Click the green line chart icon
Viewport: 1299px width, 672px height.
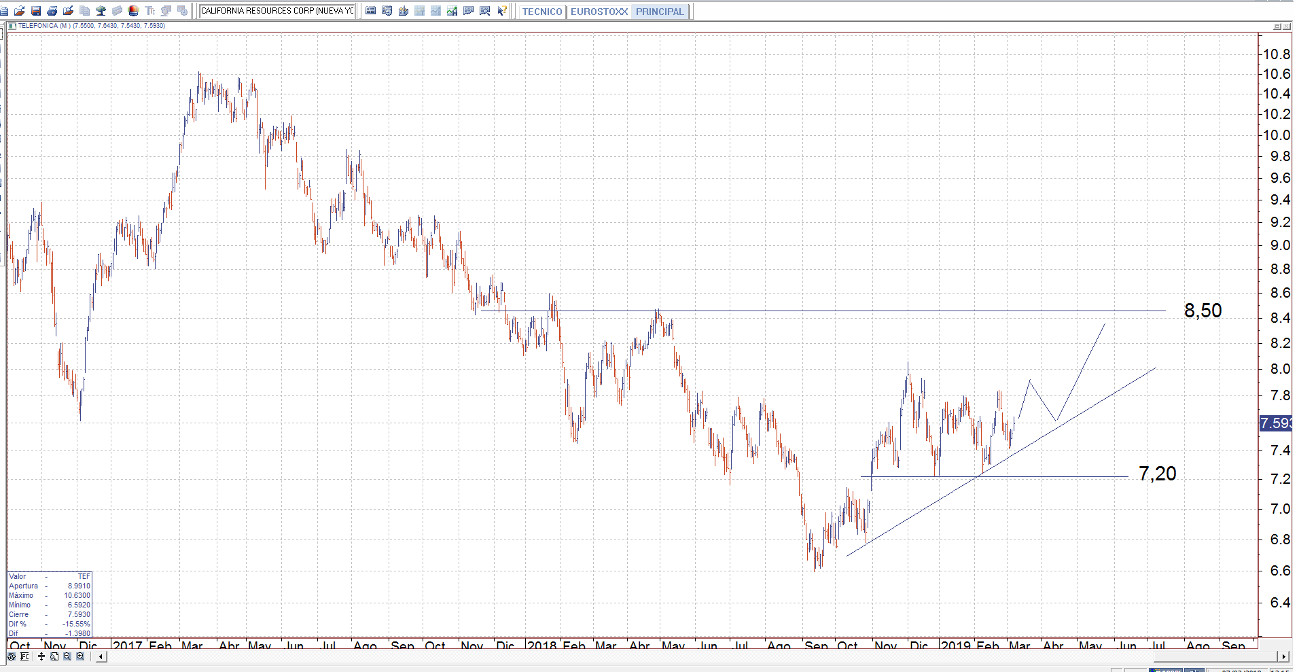click(x=452, y=11)
